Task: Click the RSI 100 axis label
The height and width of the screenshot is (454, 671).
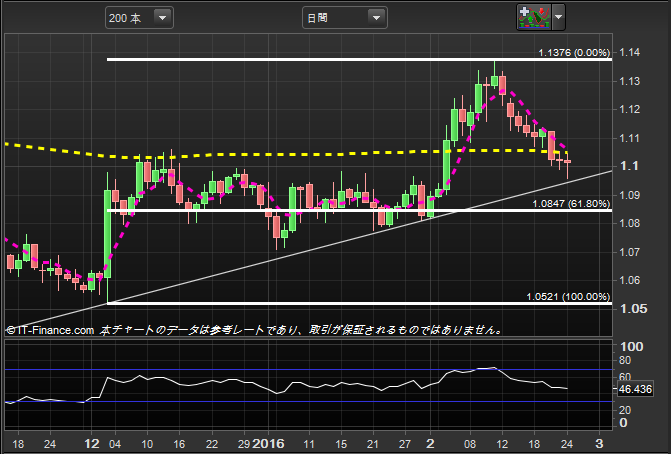Action: pyautogui.click(x=631, y=347)
